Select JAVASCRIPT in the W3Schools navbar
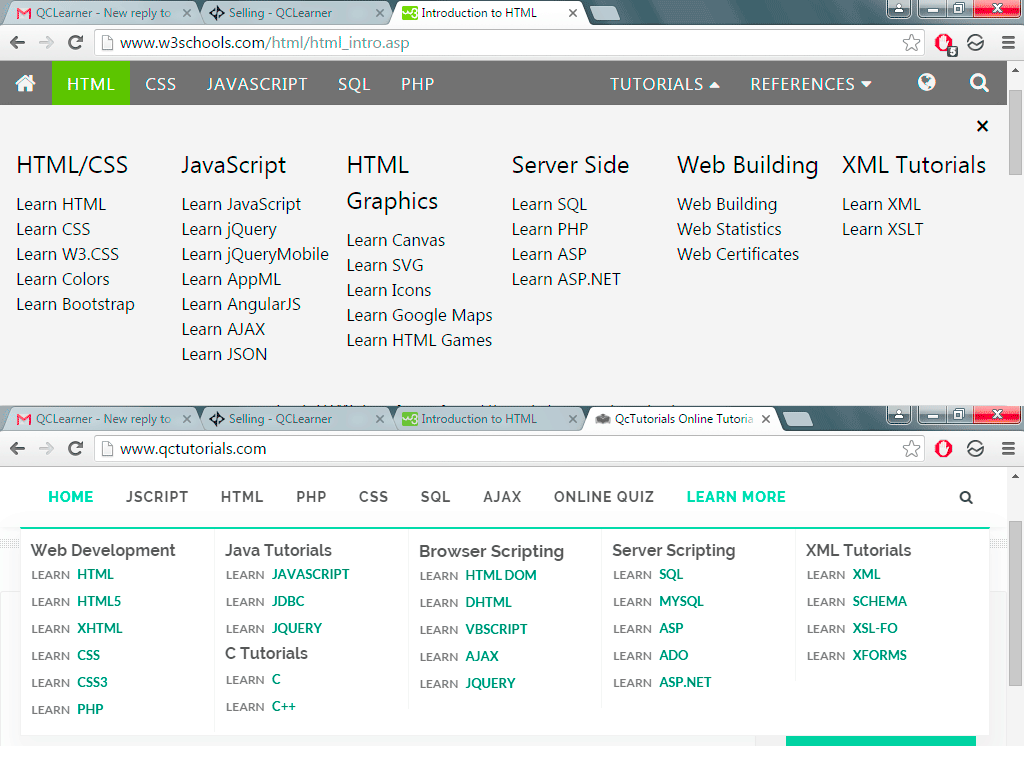This screenshot has height=768, width=1024. point(257,84)
